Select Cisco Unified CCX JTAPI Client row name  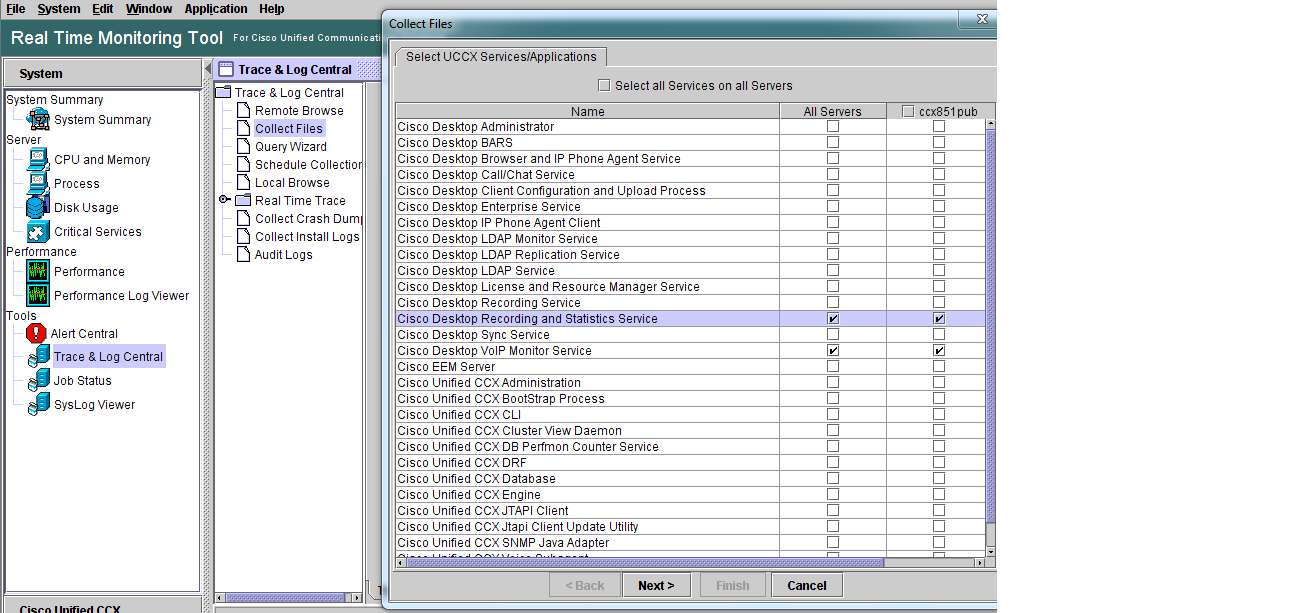(x=483, y=511)
